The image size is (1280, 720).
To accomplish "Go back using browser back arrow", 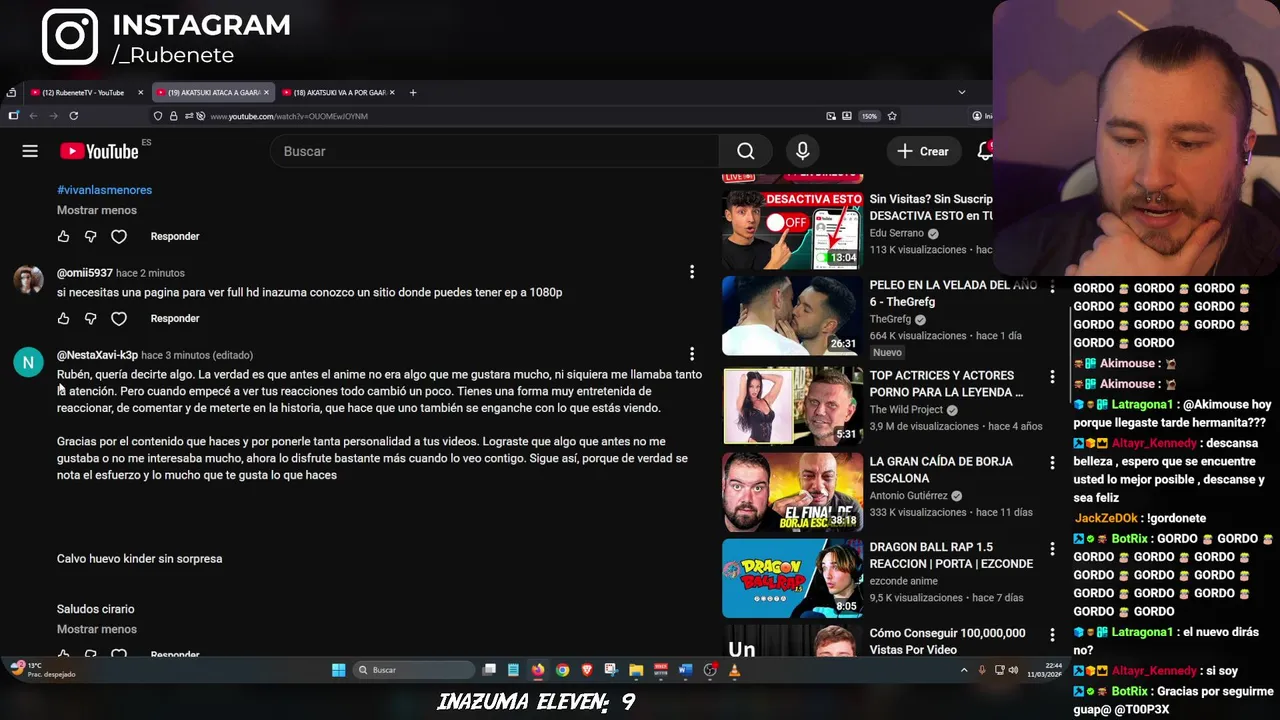I will [x=33, y=116].
